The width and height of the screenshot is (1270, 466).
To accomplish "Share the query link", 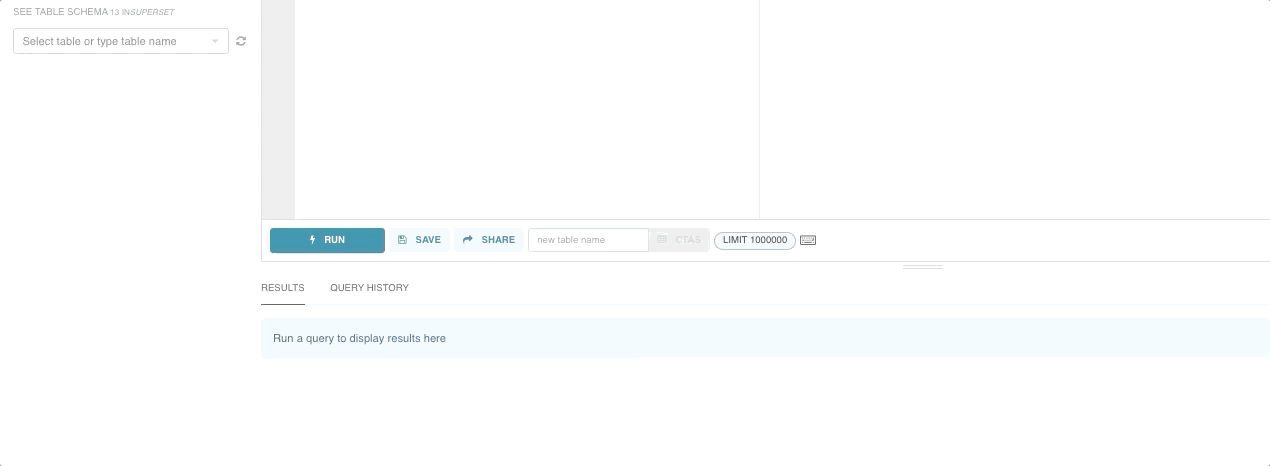I will coord(489,240).
